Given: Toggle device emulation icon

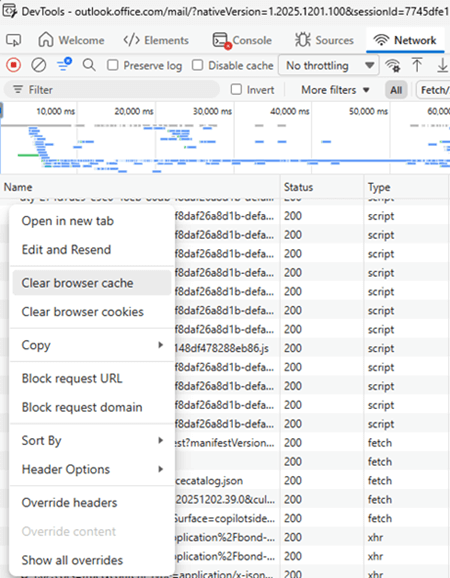Looking at the screenshot, I should pyautogui.click(x=14, y=40).
